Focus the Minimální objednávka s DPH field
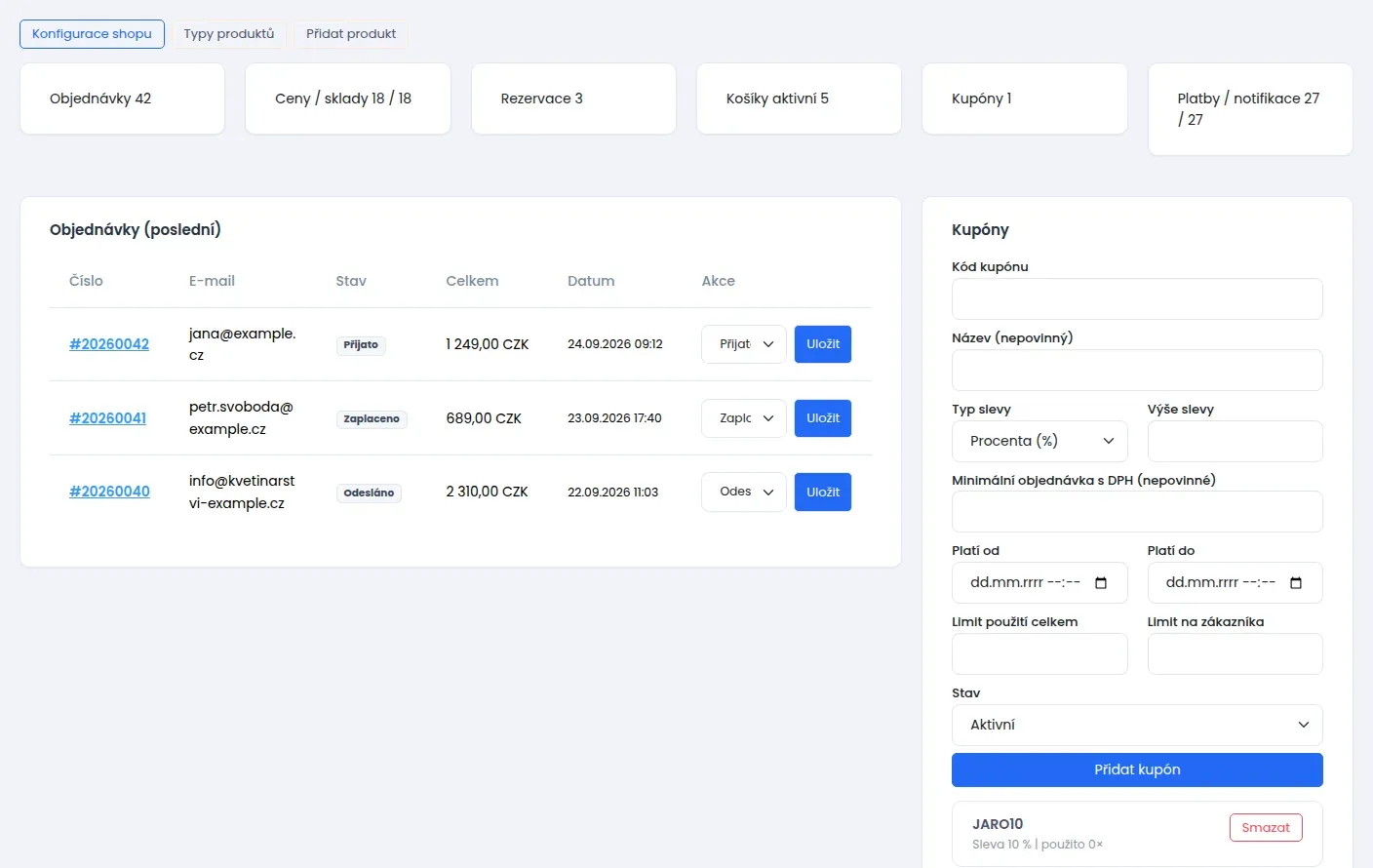The width and height of the screenshot is (1373, 868). point(1137,512)
